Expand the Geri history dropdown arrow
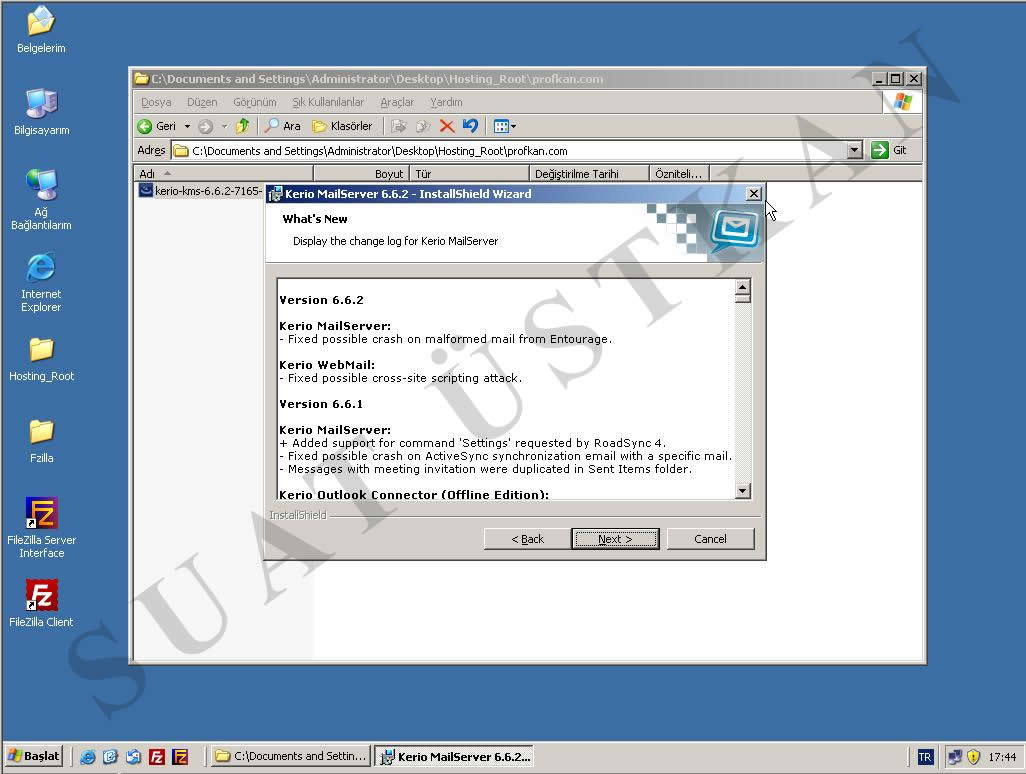The height and width of the screenshot is (774, 1026). (187, 126)
